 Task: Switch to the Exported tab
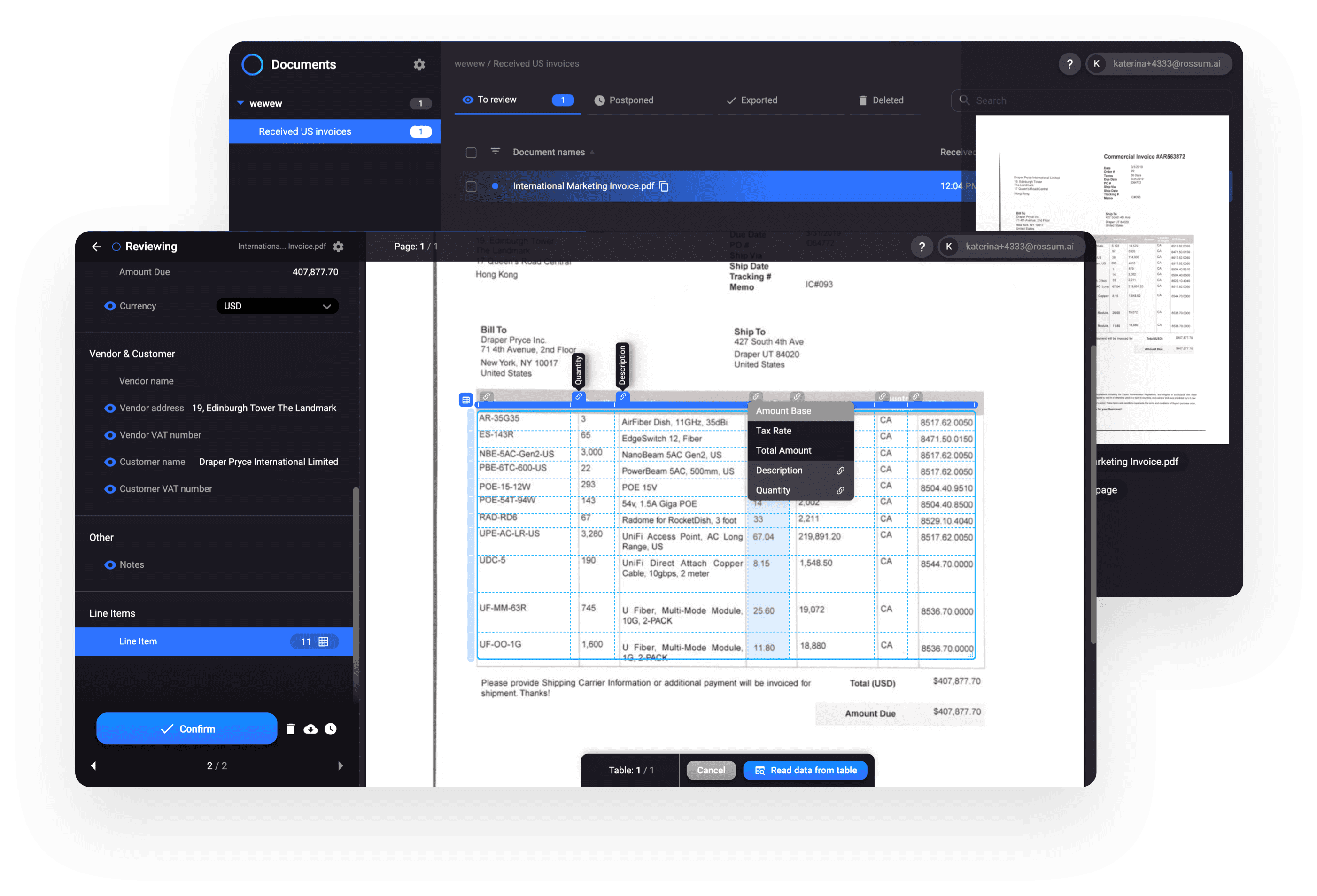tap(781, 100)
